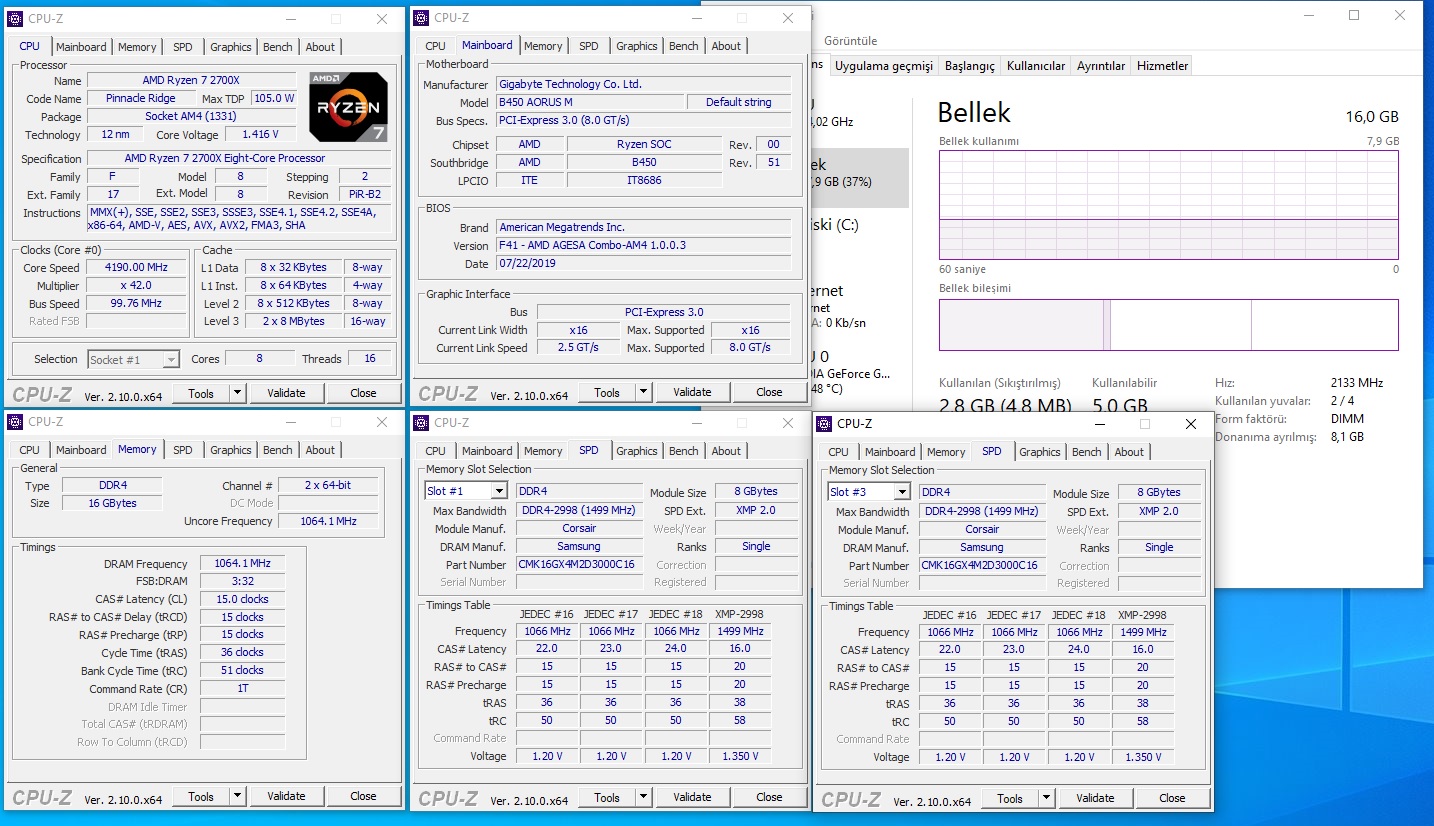Click the Core Speed value 4190.00 MHz
This screenshot has width=1434, height=826.
pyautogui.click(x=137, y=268)
